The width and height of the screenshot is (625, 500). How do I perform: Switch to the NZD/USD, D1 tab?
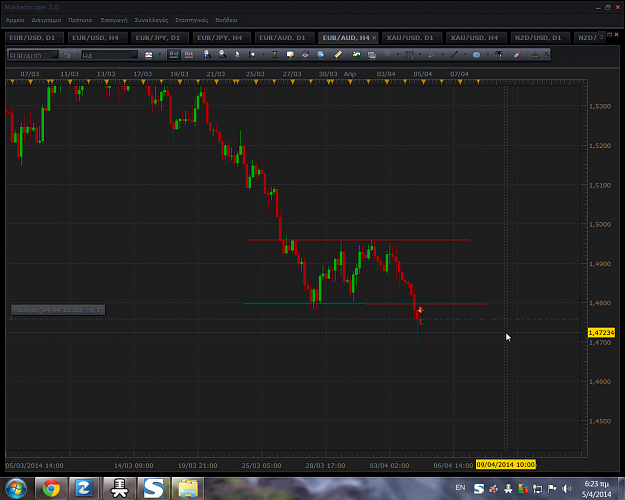(x=538, y=38)
